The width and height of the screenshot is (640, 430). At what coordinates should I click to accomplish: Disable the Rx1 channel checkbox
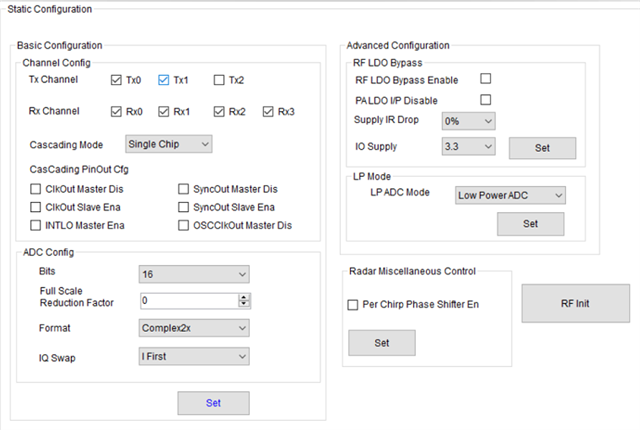pos(164,112)
